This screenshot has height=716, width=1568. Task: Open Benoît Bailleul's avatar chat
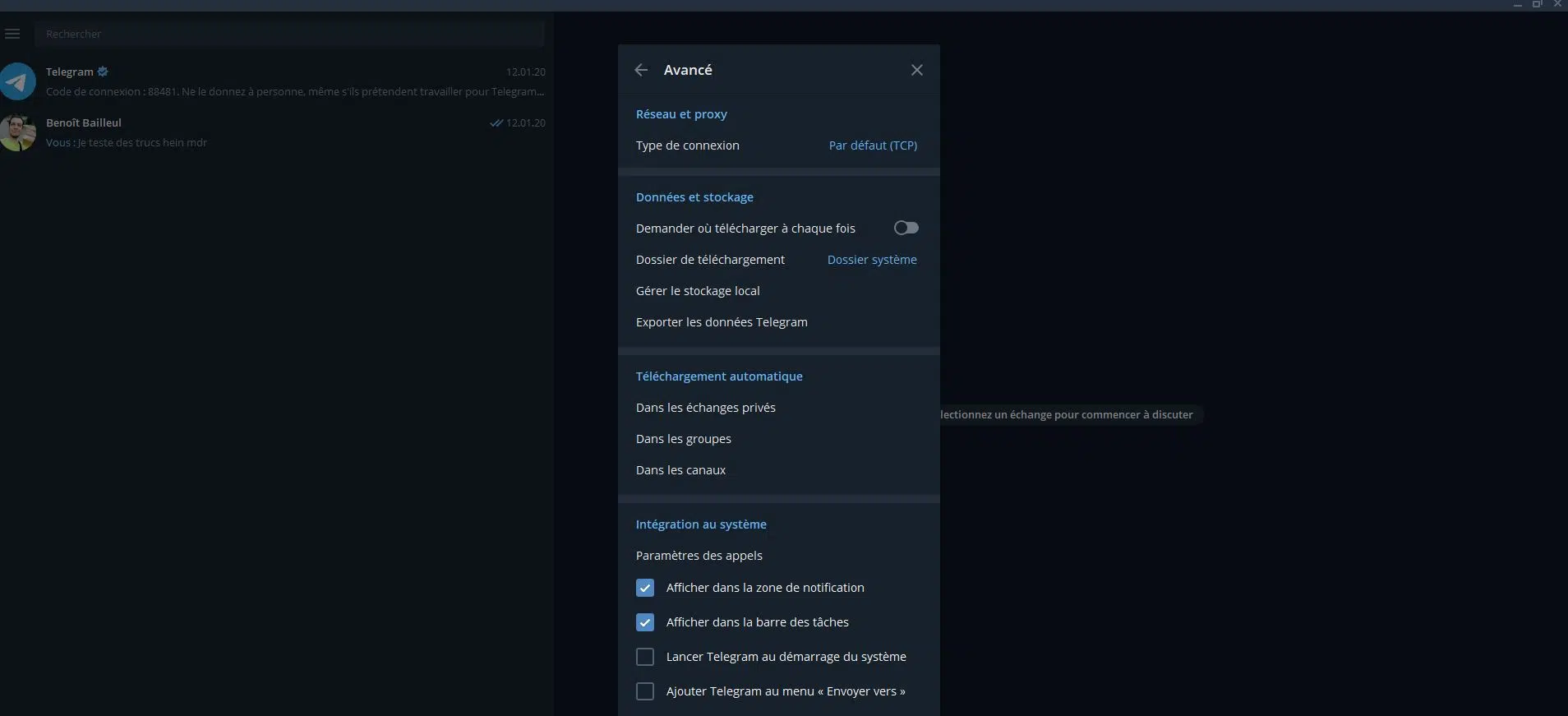(17, 132)
